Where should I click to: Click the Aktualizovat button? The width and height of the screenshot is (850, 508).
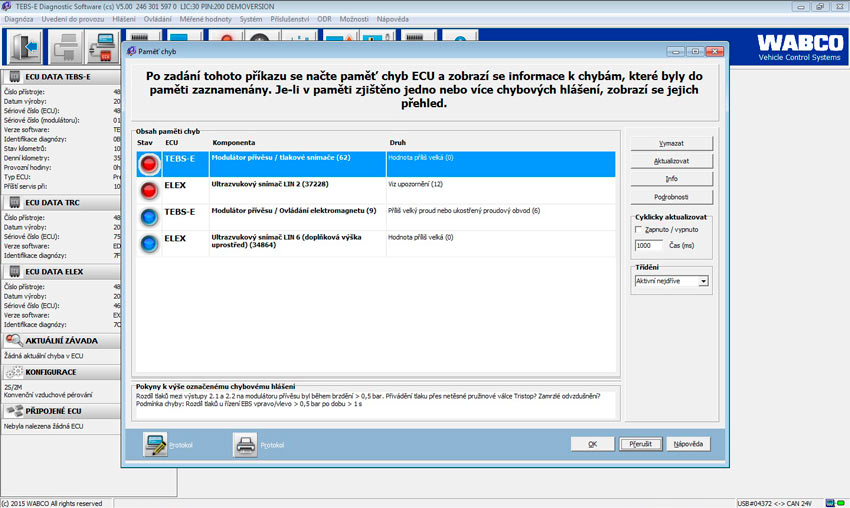click(671, 161)
